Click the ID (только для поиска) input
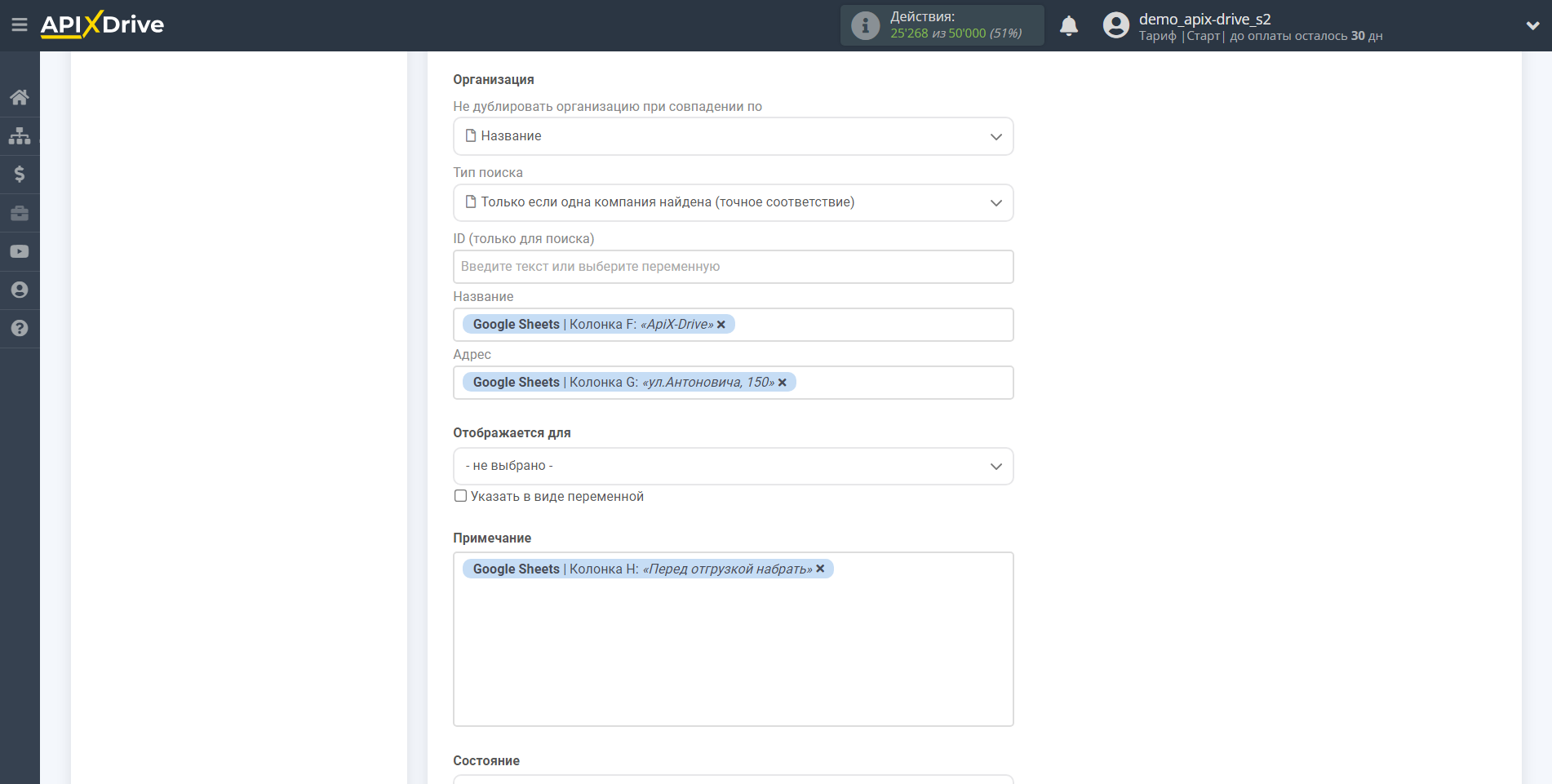1552x784 pixels. click(x=733, y=267)
